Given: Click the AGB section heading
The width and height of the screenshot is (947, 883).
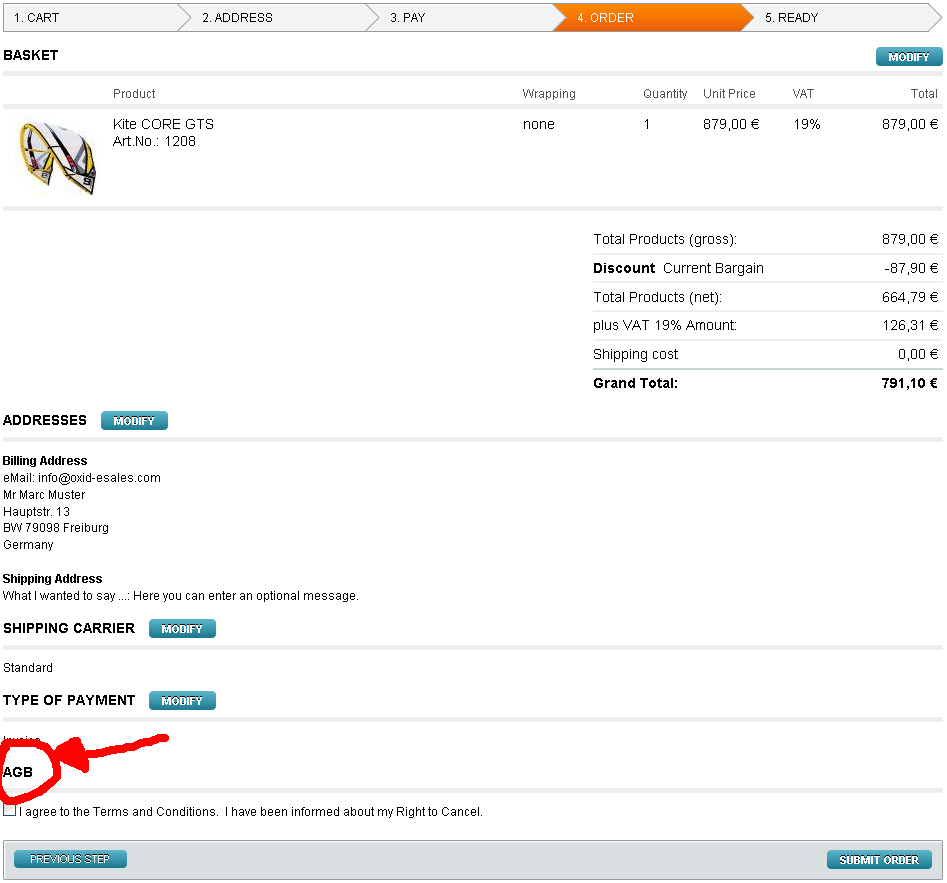Looking at the screenshot, I should click(x=18, y=772).
